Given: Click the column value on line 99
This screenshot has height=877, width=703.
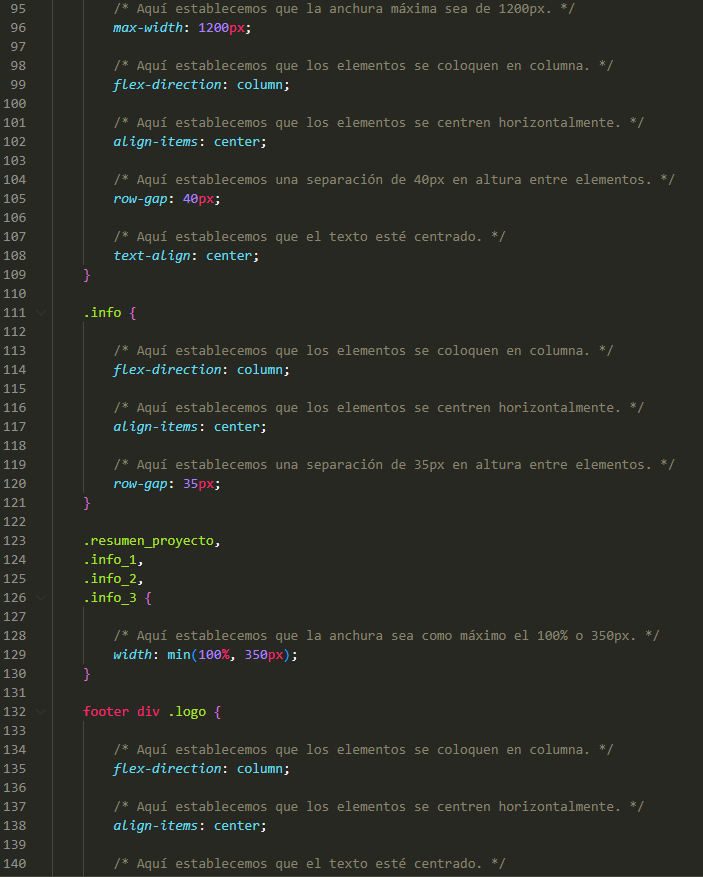Looking at the screenshot, I should tap(260, 85).
